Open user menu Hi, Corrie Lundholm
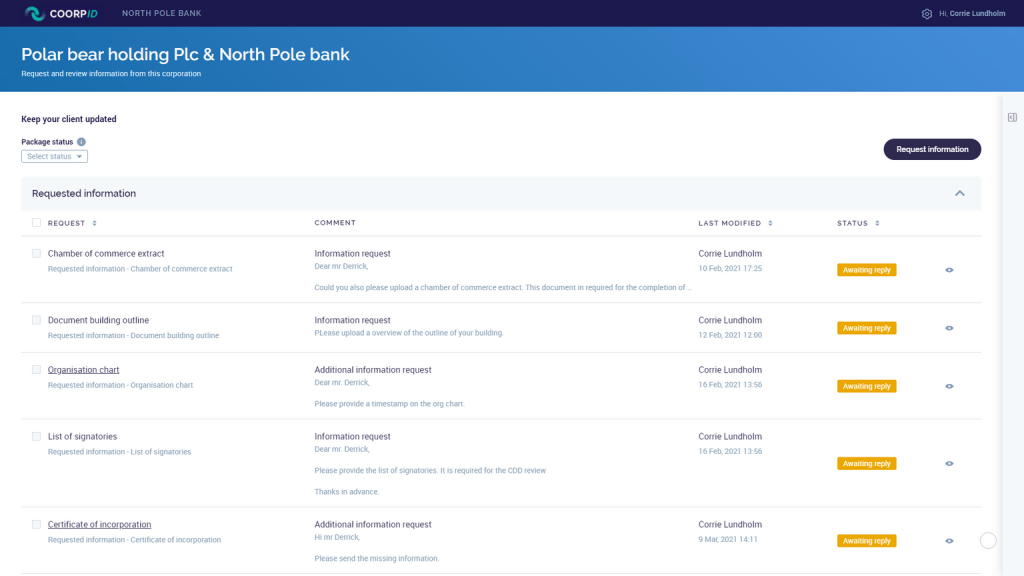 972,14
